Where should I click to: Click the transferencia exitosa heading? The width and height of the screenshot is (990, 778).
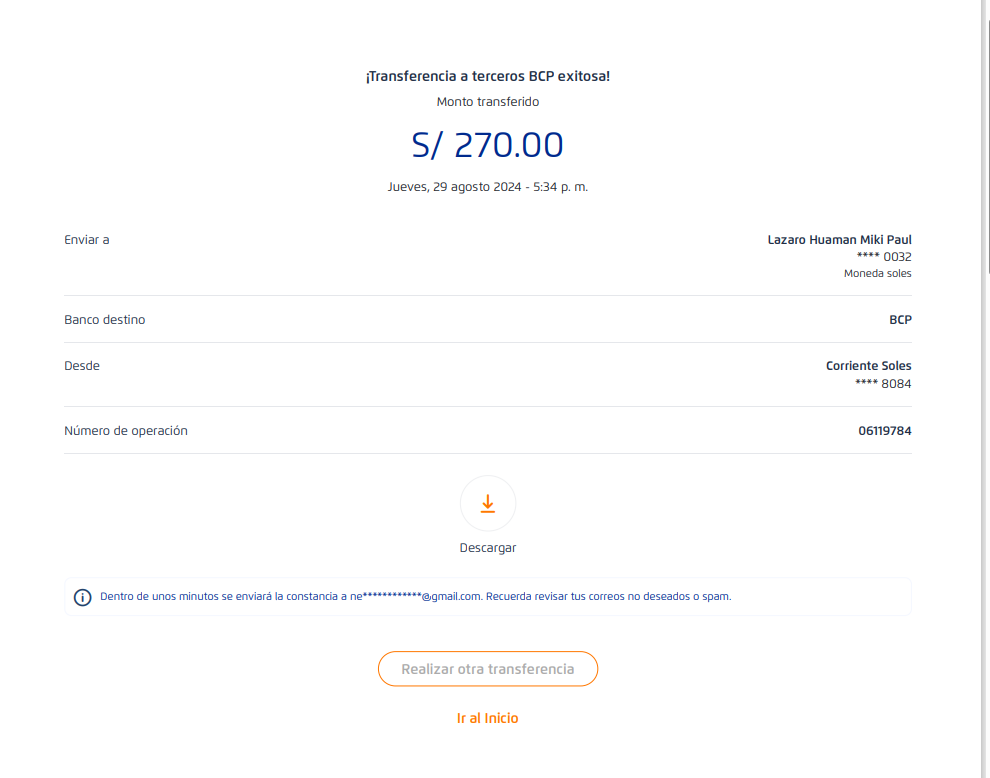pos(488,76)
